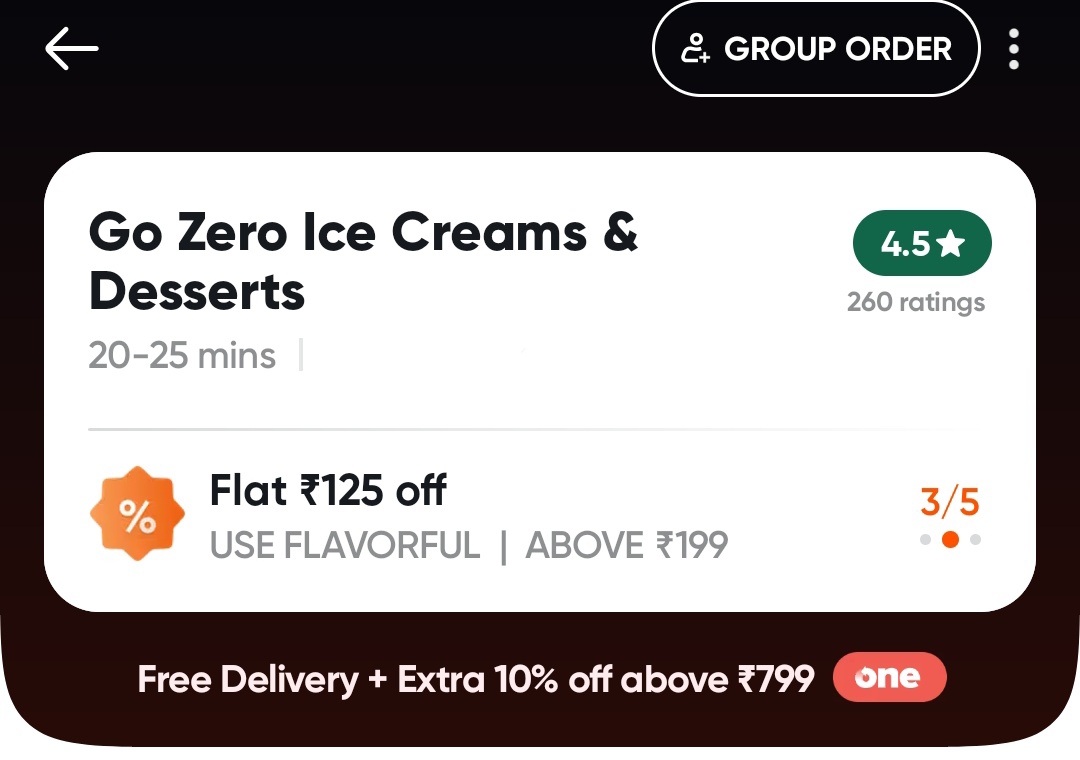The width and height of the screenshot is (1080, 760).
Task: Click the orange percent offer icon
Action: [137, 515]
